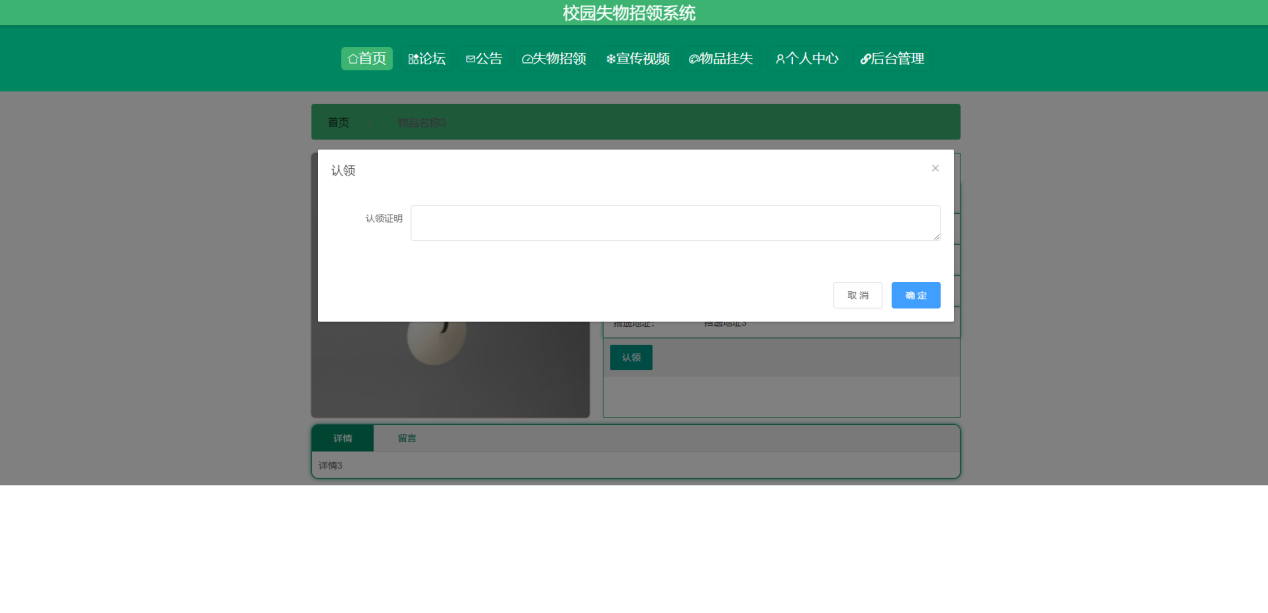Screen dimensions: 1268x613
Task: Open 物品挂失 using its icon
Action: pyautogui.click(x=693, y=59)
